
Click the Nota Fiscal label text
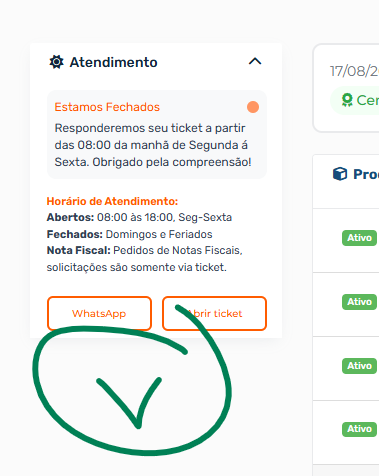click(x=78, y=250)
